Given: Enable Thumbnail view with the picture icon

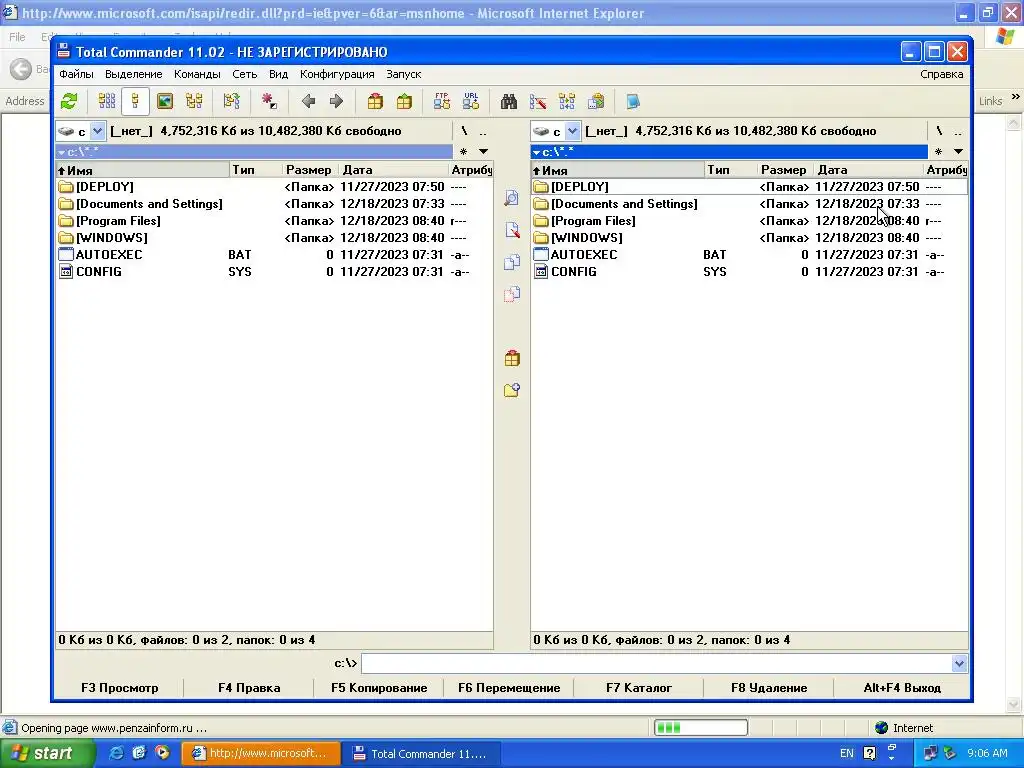Looking at the screenshot, I should coord(165,101).
